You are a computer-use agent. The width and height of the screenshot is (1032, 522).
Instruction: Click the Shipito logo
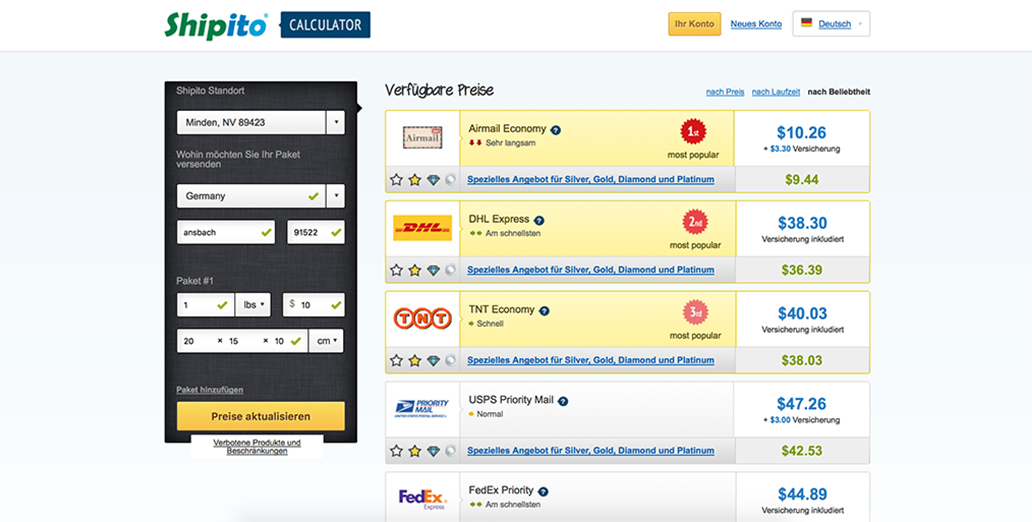coord(216,26)
